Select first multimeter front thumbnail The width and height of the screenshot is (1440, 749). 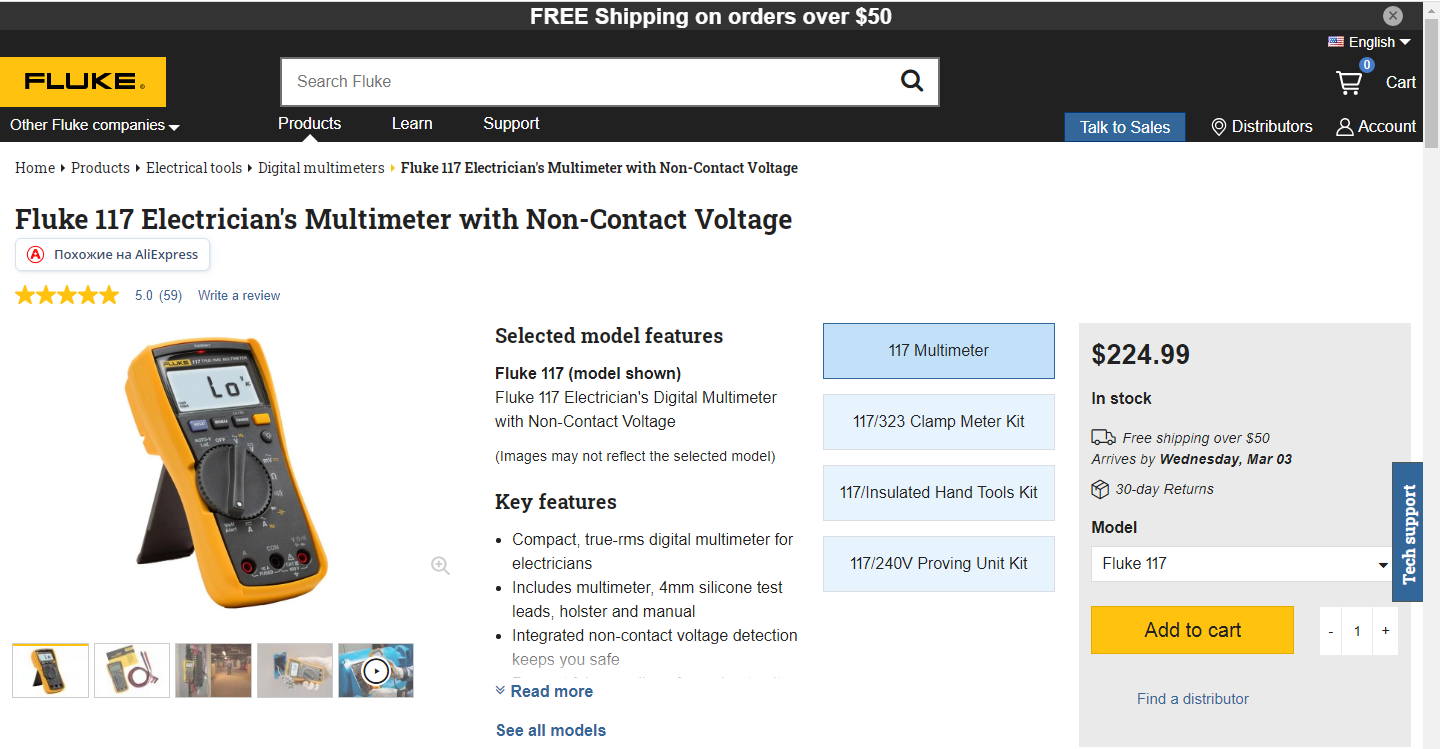tap(50, 670)
